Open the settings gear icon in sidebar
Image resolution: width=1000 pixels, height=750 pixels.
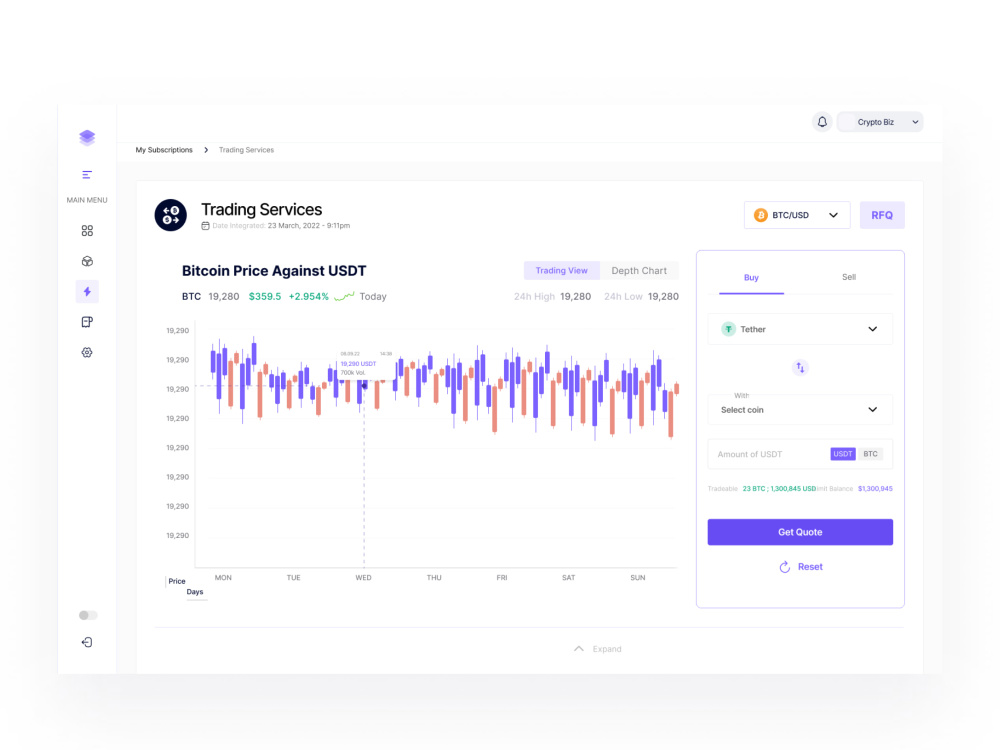[x=87, y=353]
